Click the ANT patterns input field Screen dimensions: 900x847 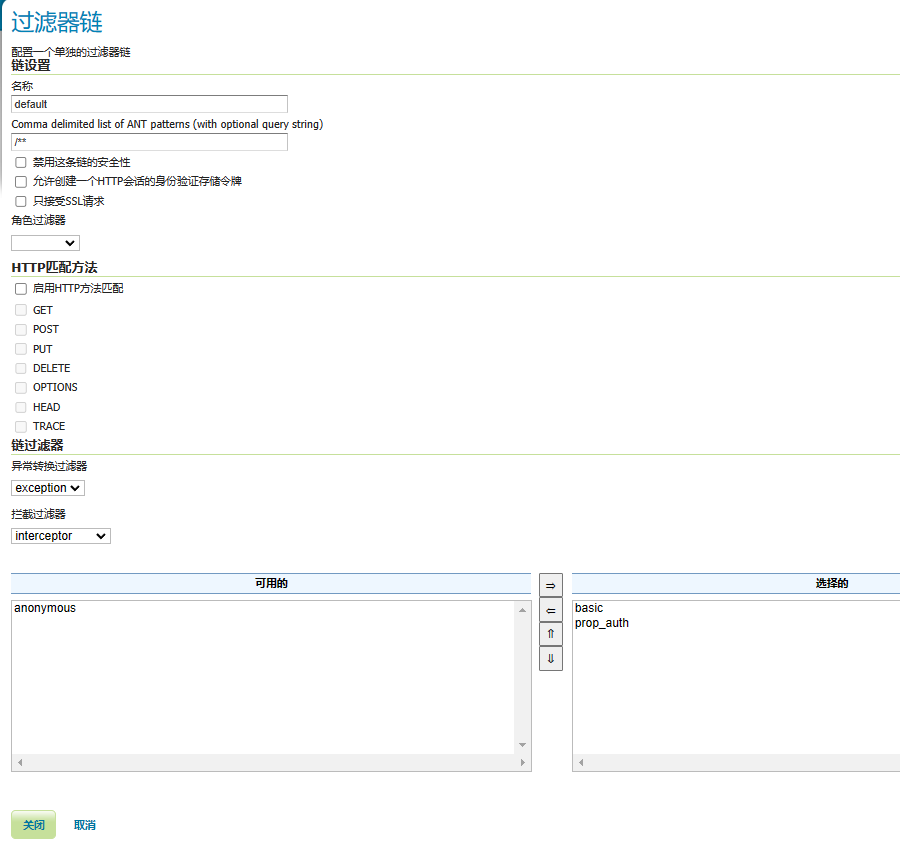point(149,142)
